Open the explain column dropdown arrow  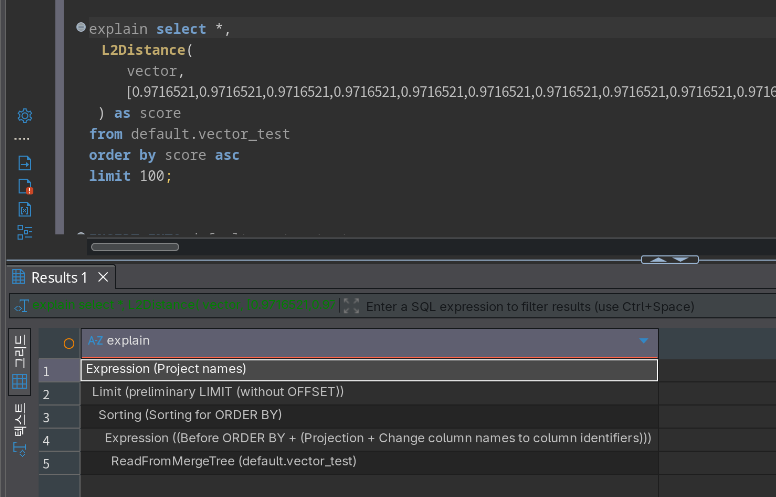click(643, 341)
